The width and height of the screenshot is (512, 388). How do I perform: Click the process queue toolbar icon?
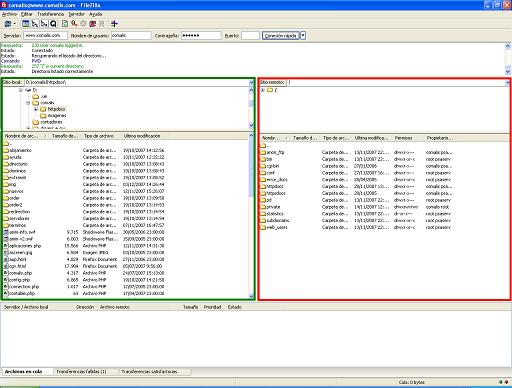(74, 24)
